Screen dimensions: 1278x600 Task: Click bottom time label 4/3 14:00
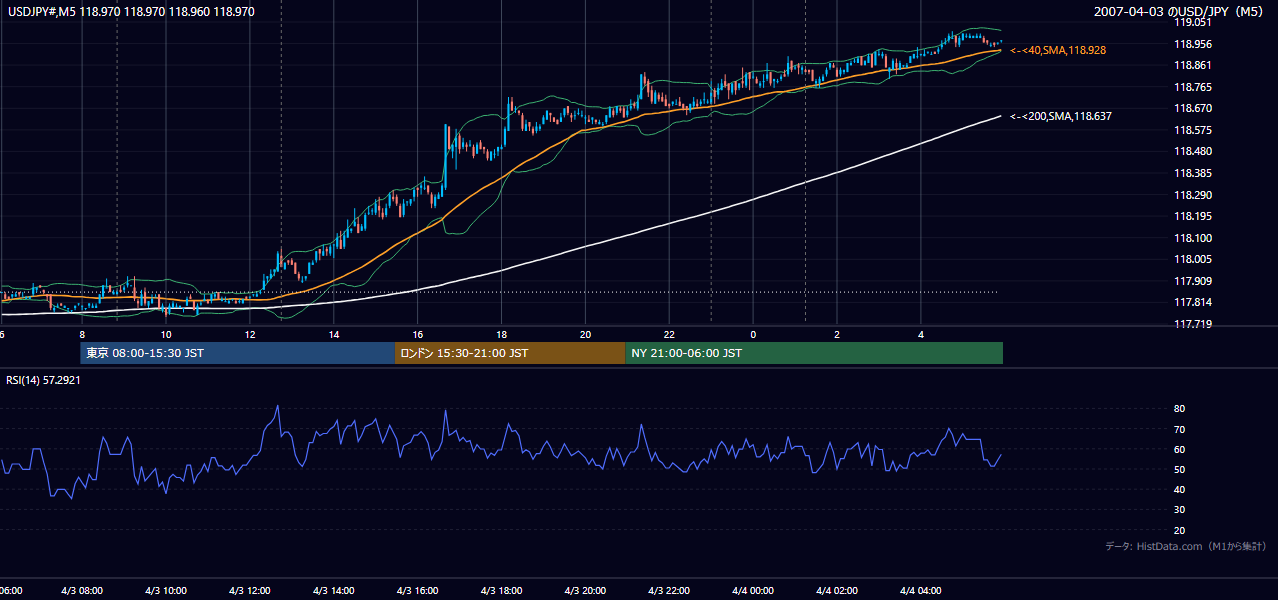click(x=334, y=591)
